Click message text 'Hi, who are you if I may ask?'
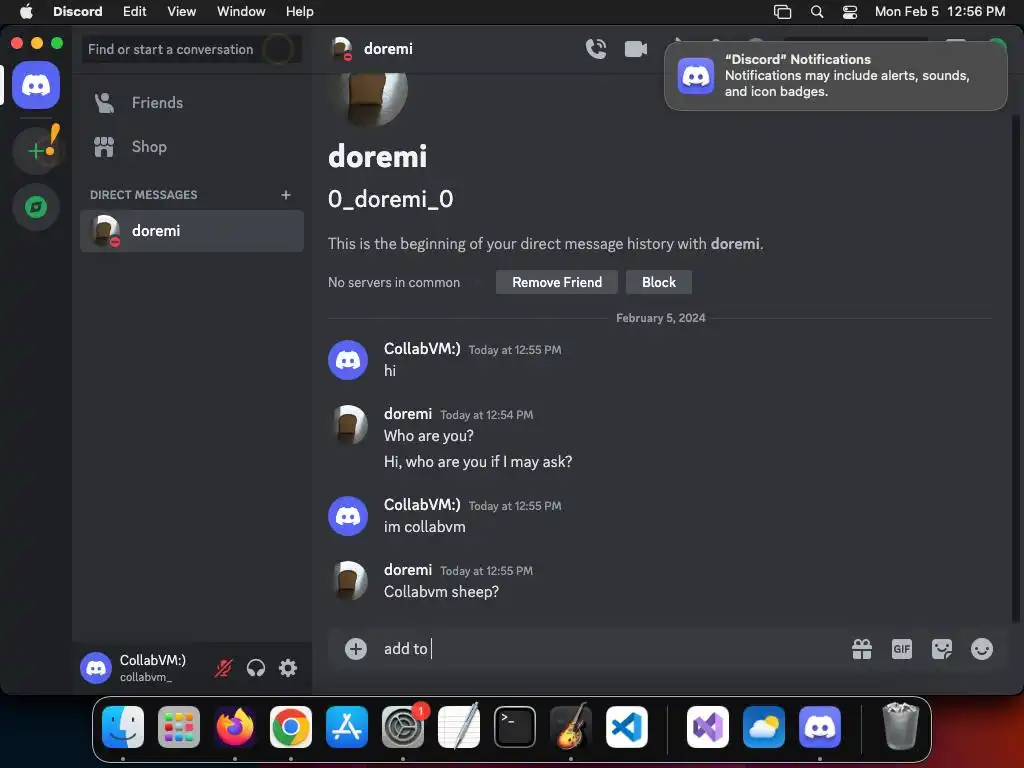 tap(478, 462)
